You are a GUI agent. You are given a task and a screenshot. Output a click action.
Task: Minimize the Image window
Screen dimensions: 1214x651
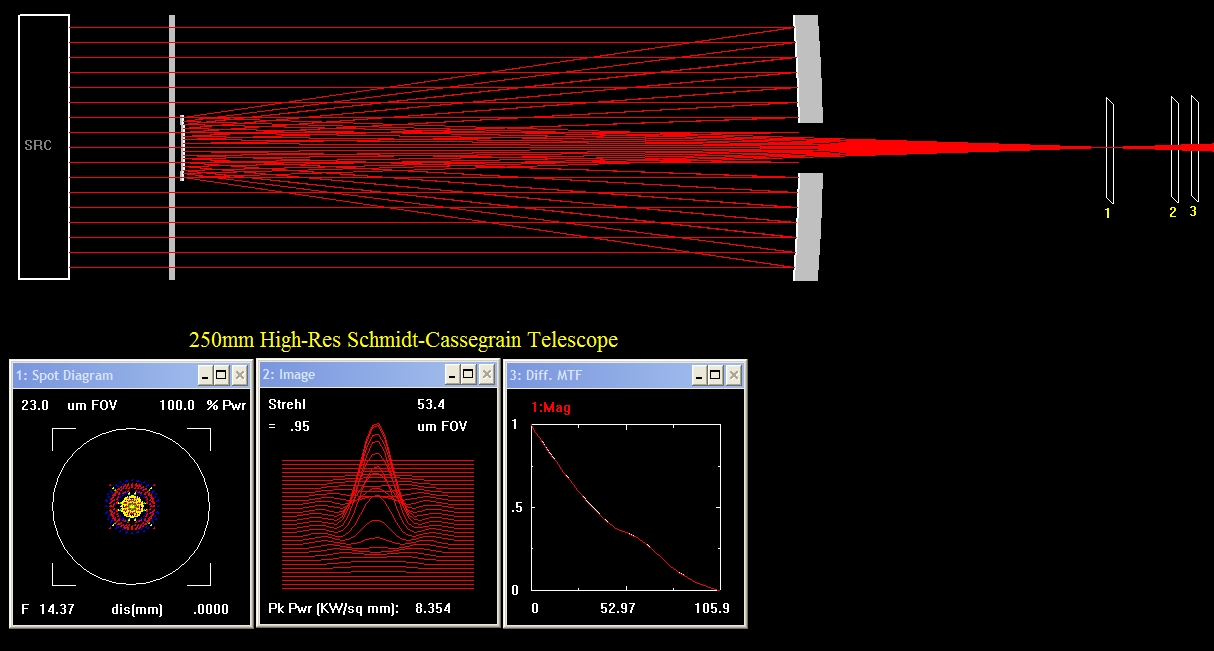(452, 375)
